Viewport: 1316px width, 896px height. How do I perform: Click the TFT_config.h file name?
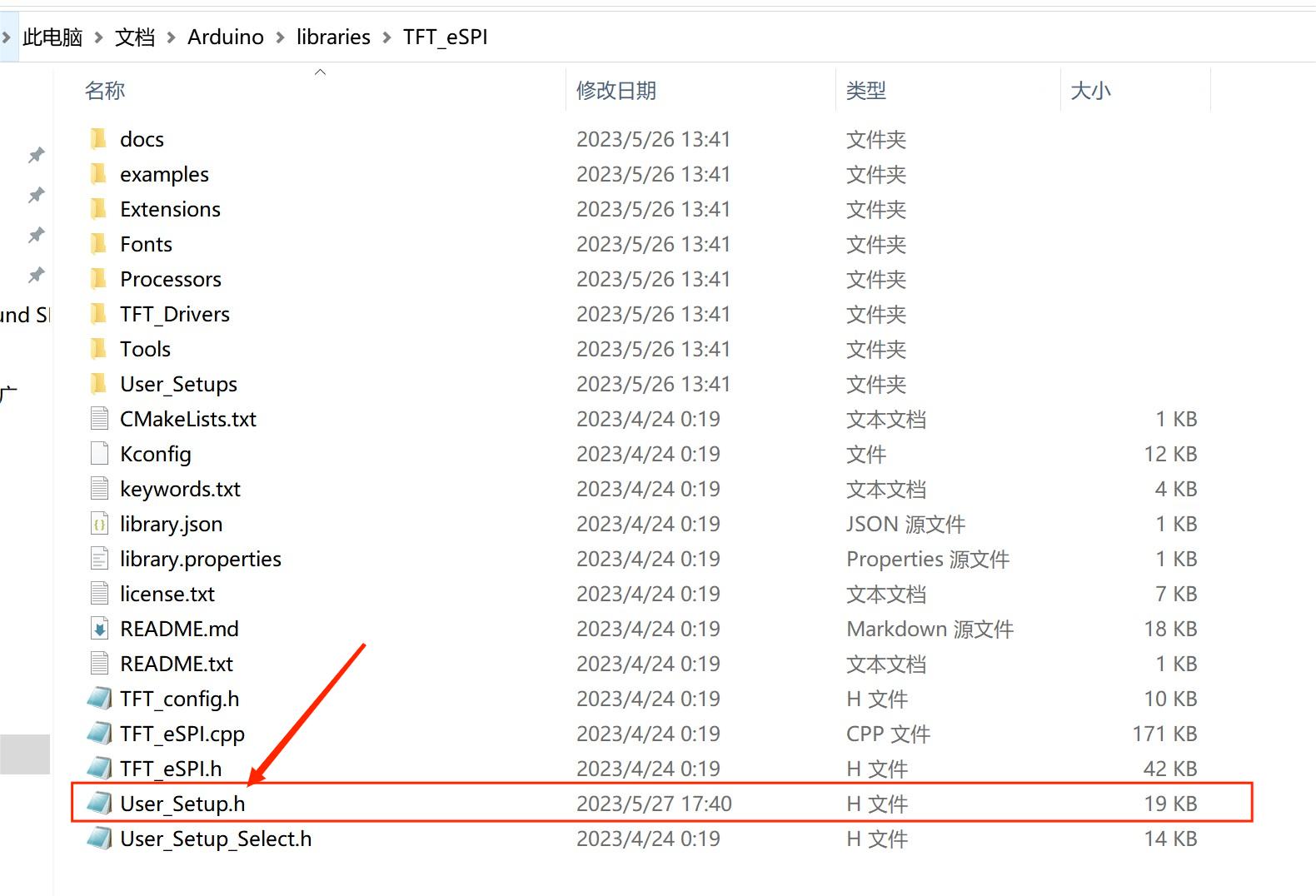pos(180,699)
